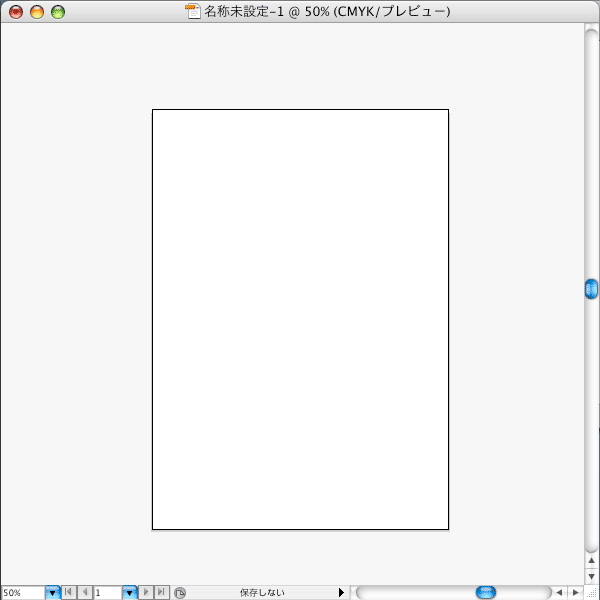600x600 pixels.
Task: Click the Version Cue status icon
Action: click(179, 593)
